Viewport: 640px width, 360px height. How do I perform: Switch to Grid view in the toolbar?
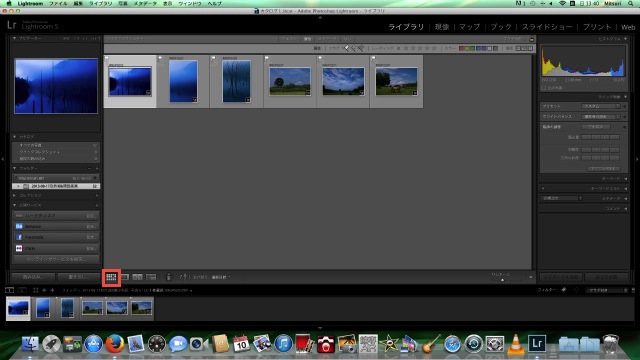(x=111, y=277)
